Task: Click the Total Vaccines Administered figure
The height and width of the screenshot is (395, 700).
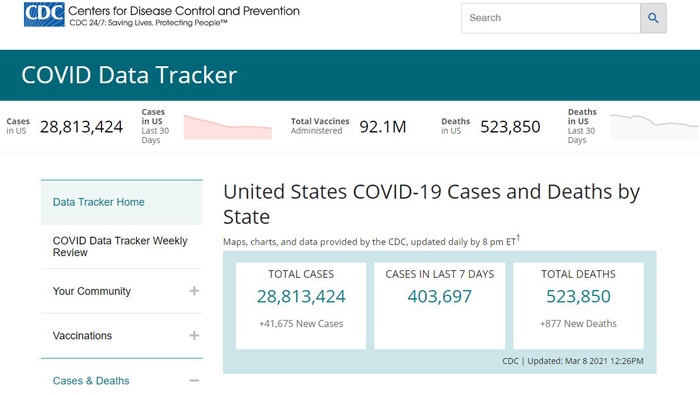Action: [383, 127]
